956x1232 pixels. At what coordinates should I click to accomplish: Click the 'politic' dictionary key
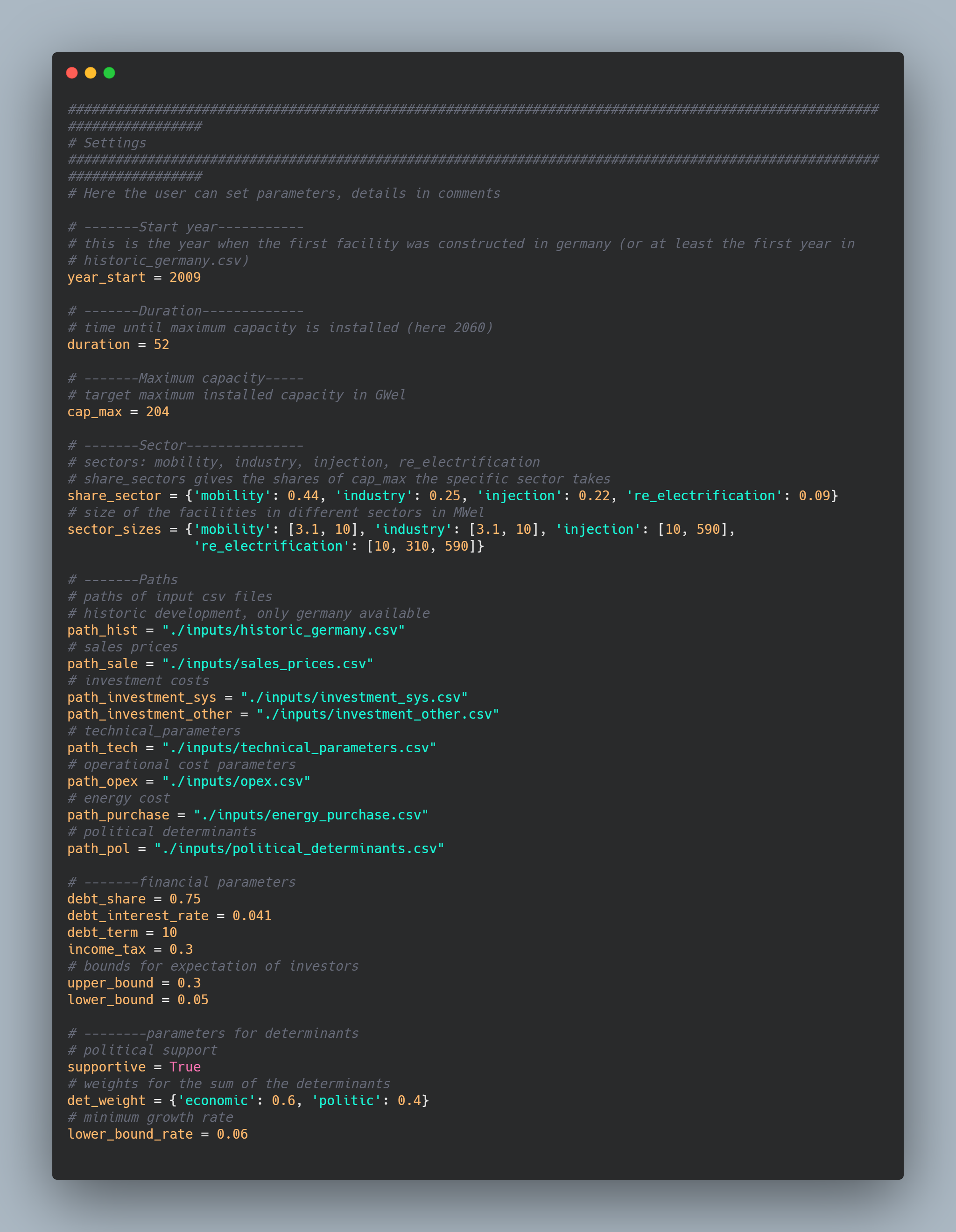coord(346,1100)
